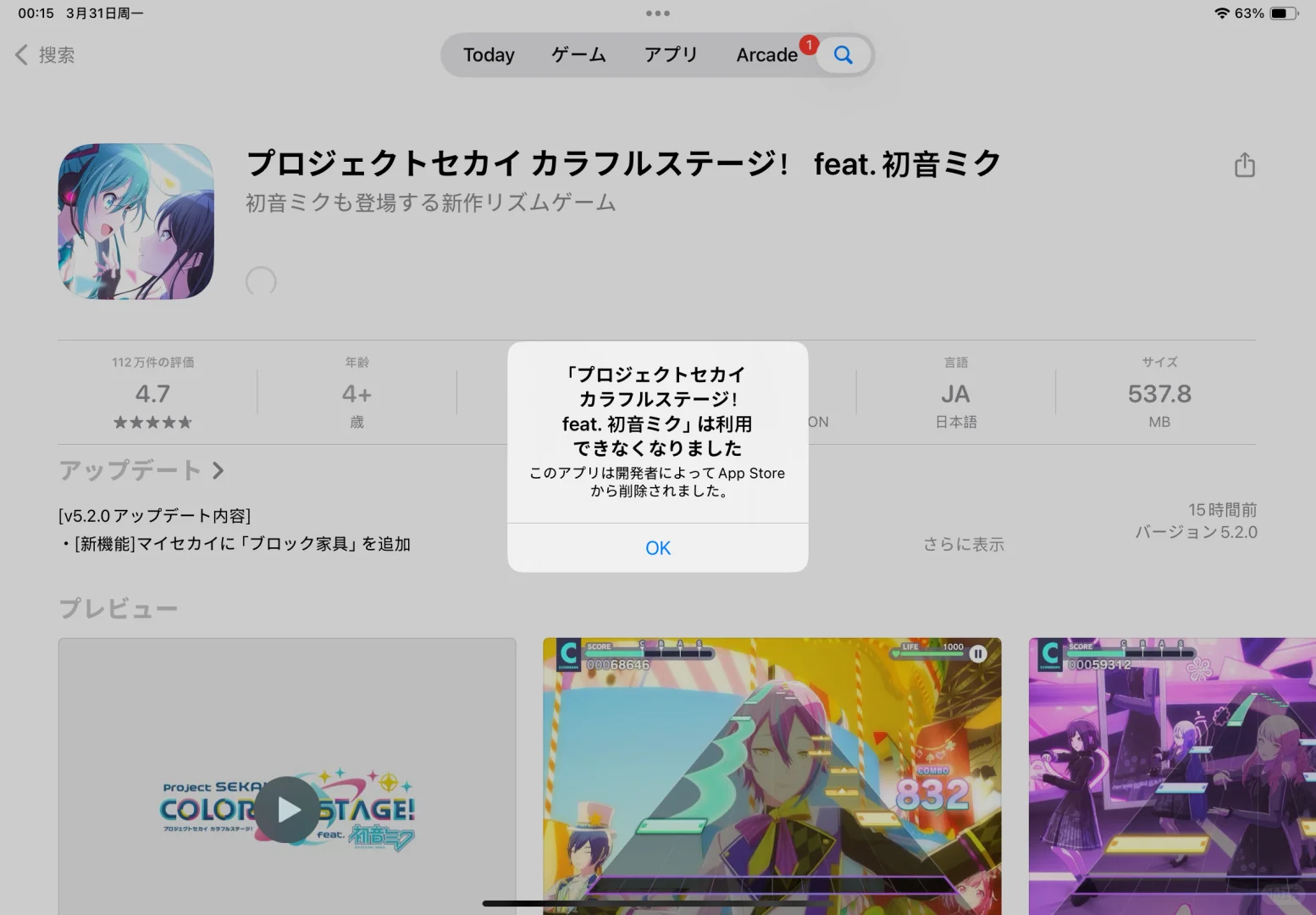Open the Arcade tab
The width and height of the screenshot is (1316, 915).
[x=766, y=55]
